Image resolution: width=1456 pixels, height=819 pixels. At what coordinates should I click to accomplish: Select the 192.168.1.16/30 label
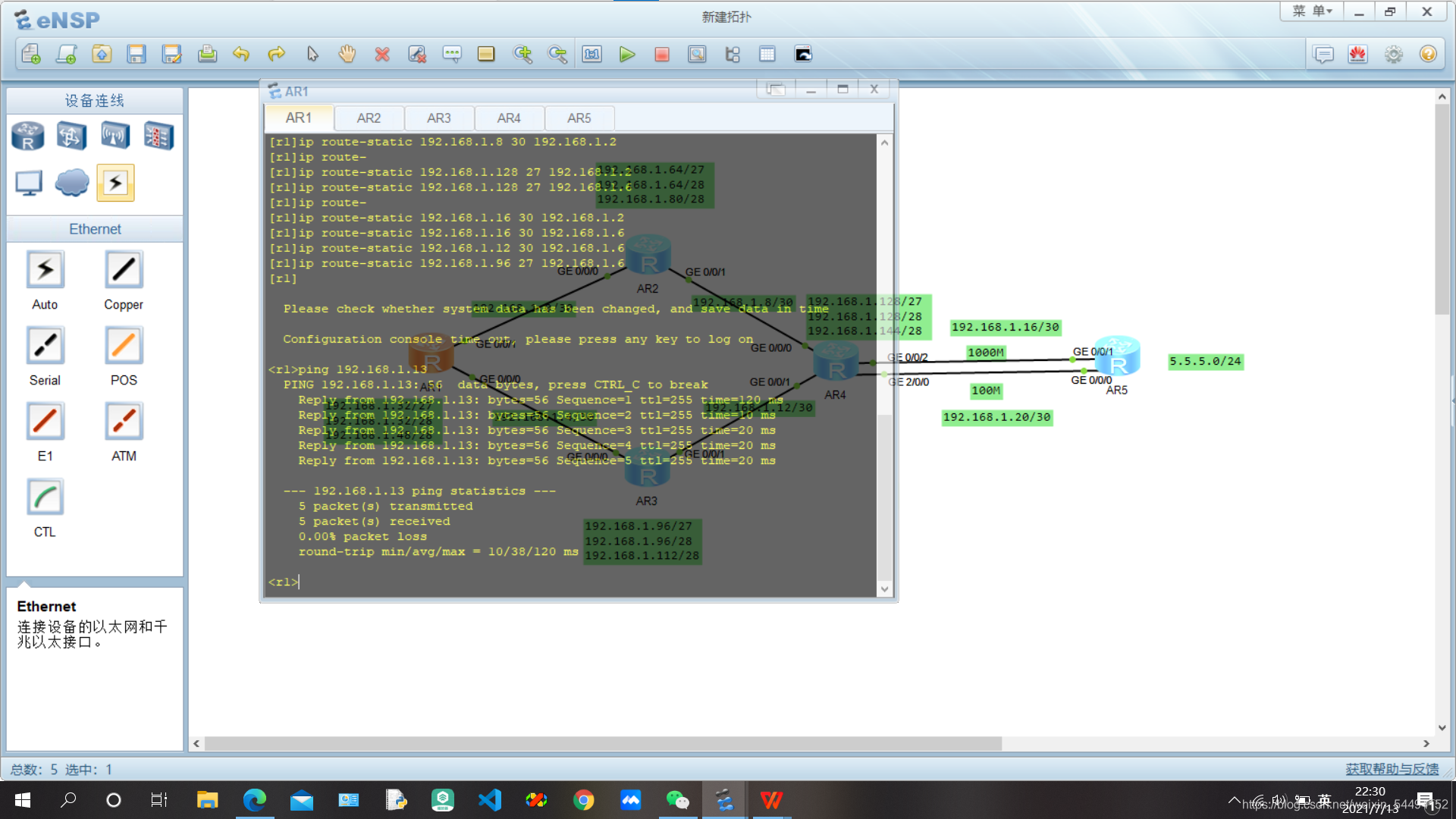click(1005, 327)
